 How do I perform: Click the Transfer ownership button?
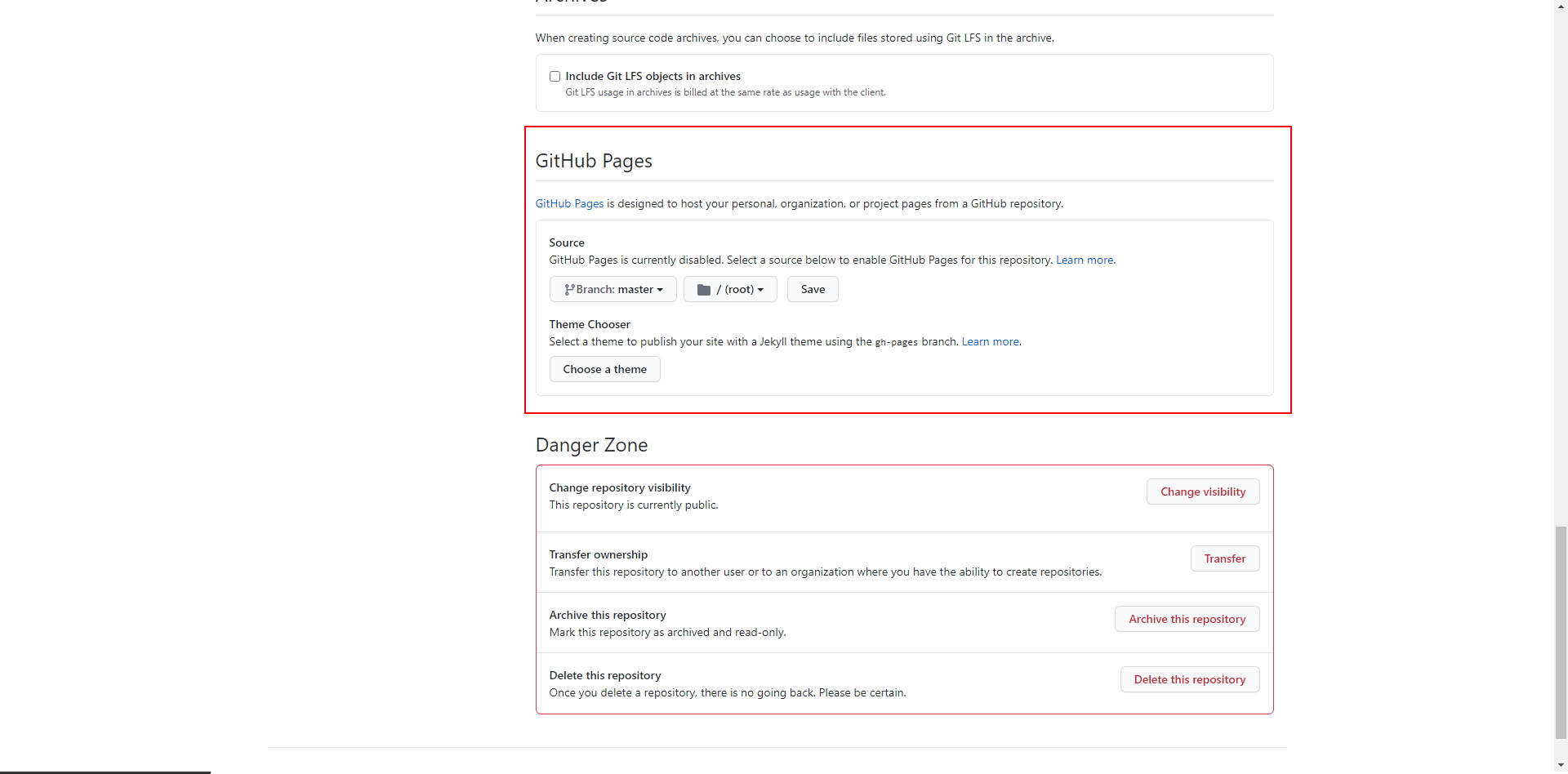pyautogui.click(x=1225, y=558)
